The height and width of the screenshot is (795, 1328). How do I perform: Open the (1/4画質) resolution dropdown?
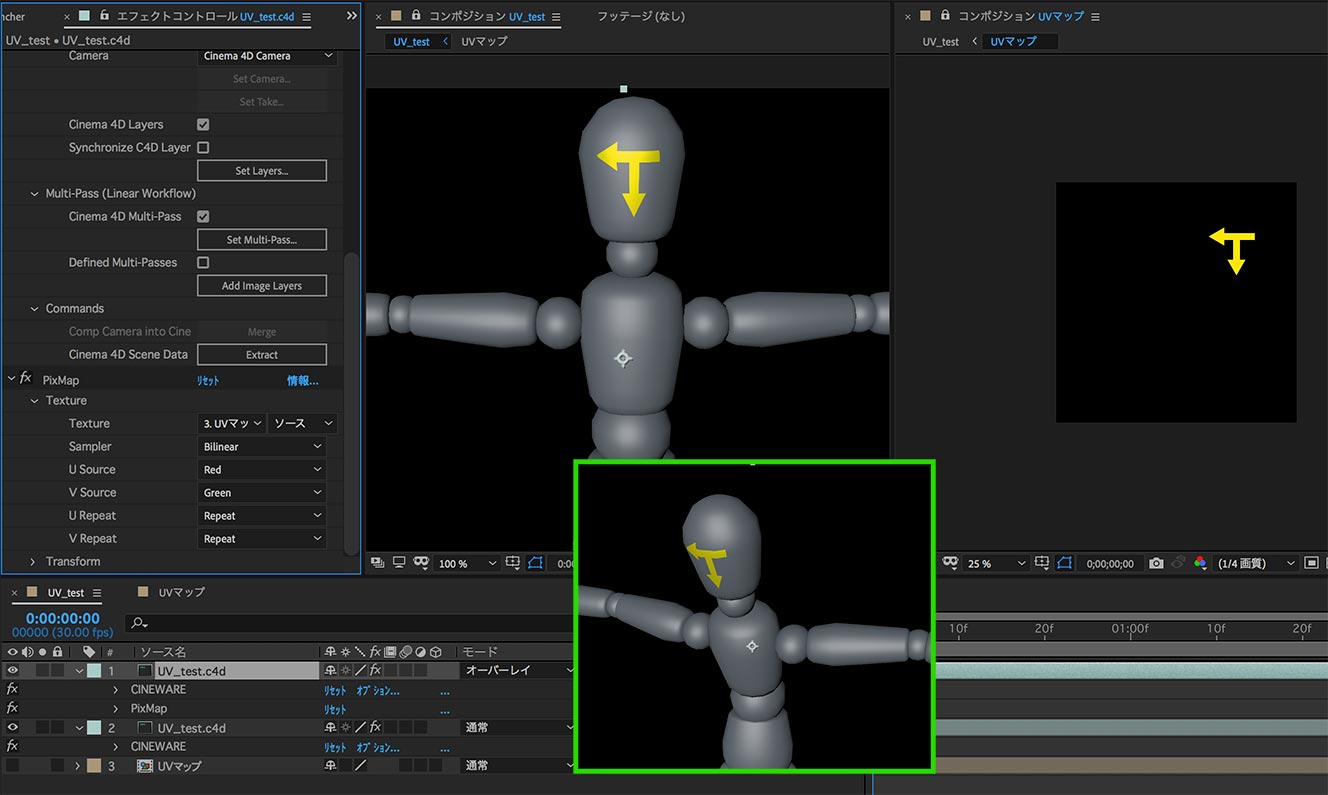click(x=1256, y=564)
